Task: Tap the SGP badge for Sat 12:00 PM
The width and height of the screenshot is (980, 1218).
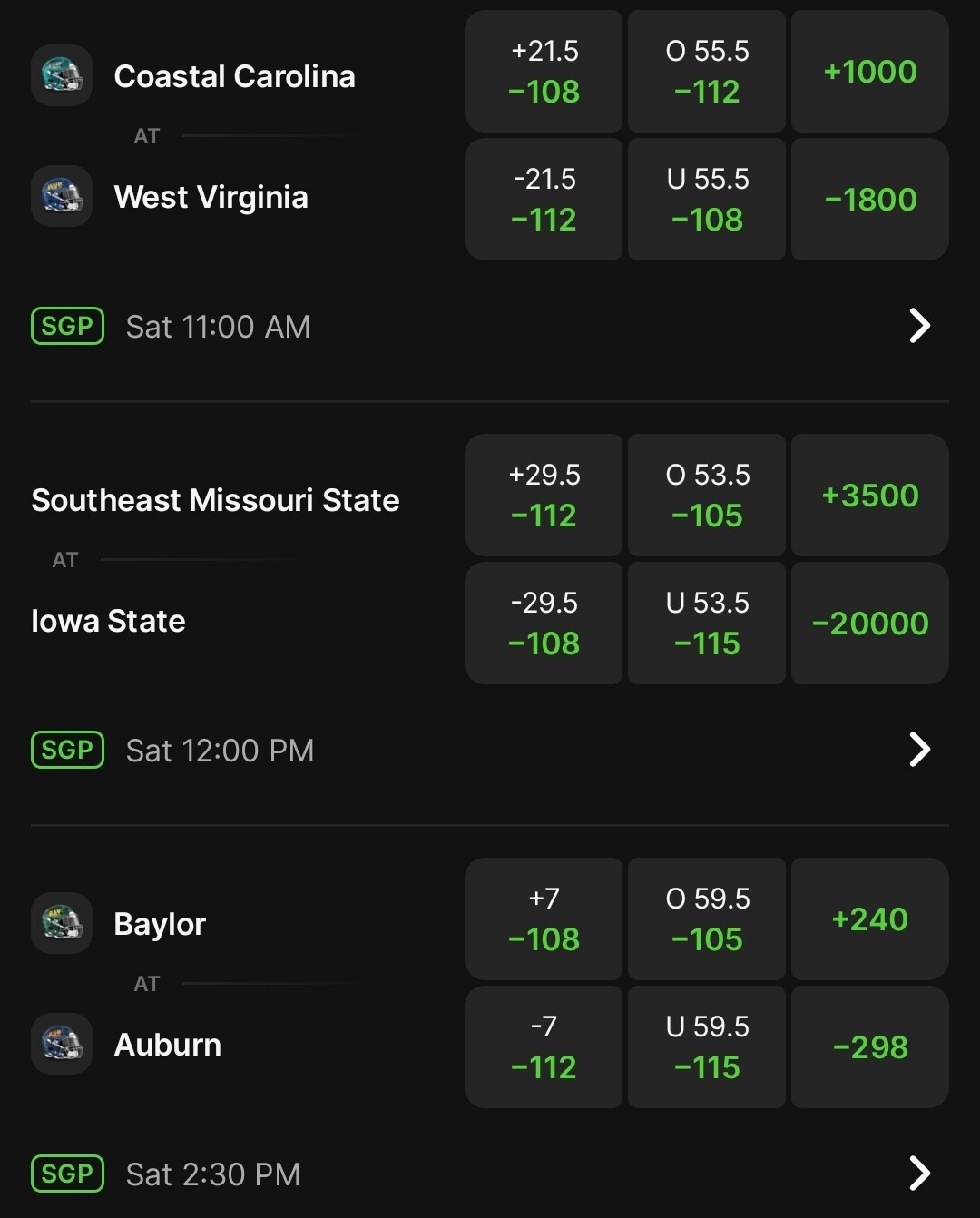Action: tap(68, 750)
